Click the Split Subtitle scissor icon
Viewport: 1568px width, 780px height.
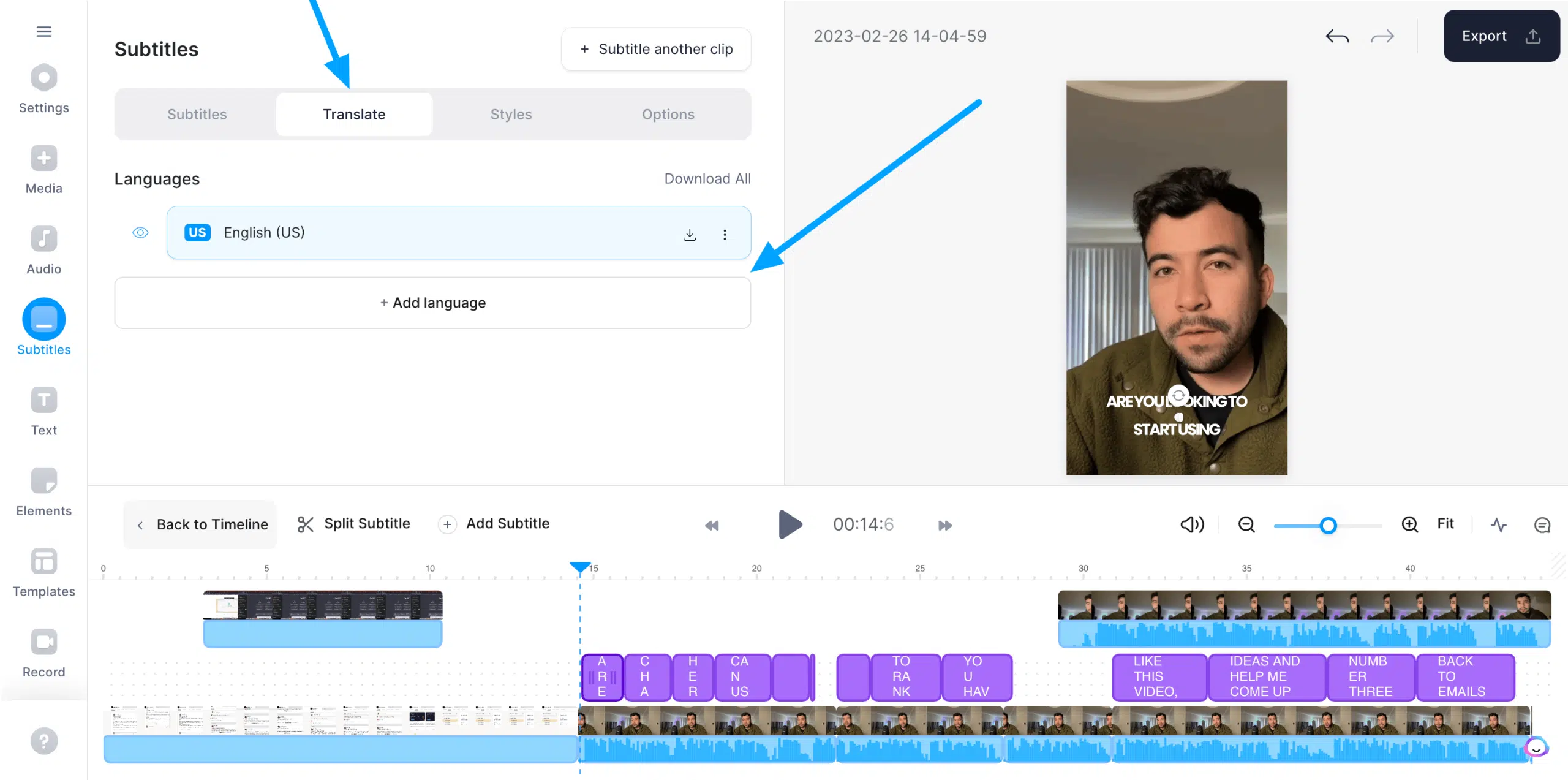305,524
